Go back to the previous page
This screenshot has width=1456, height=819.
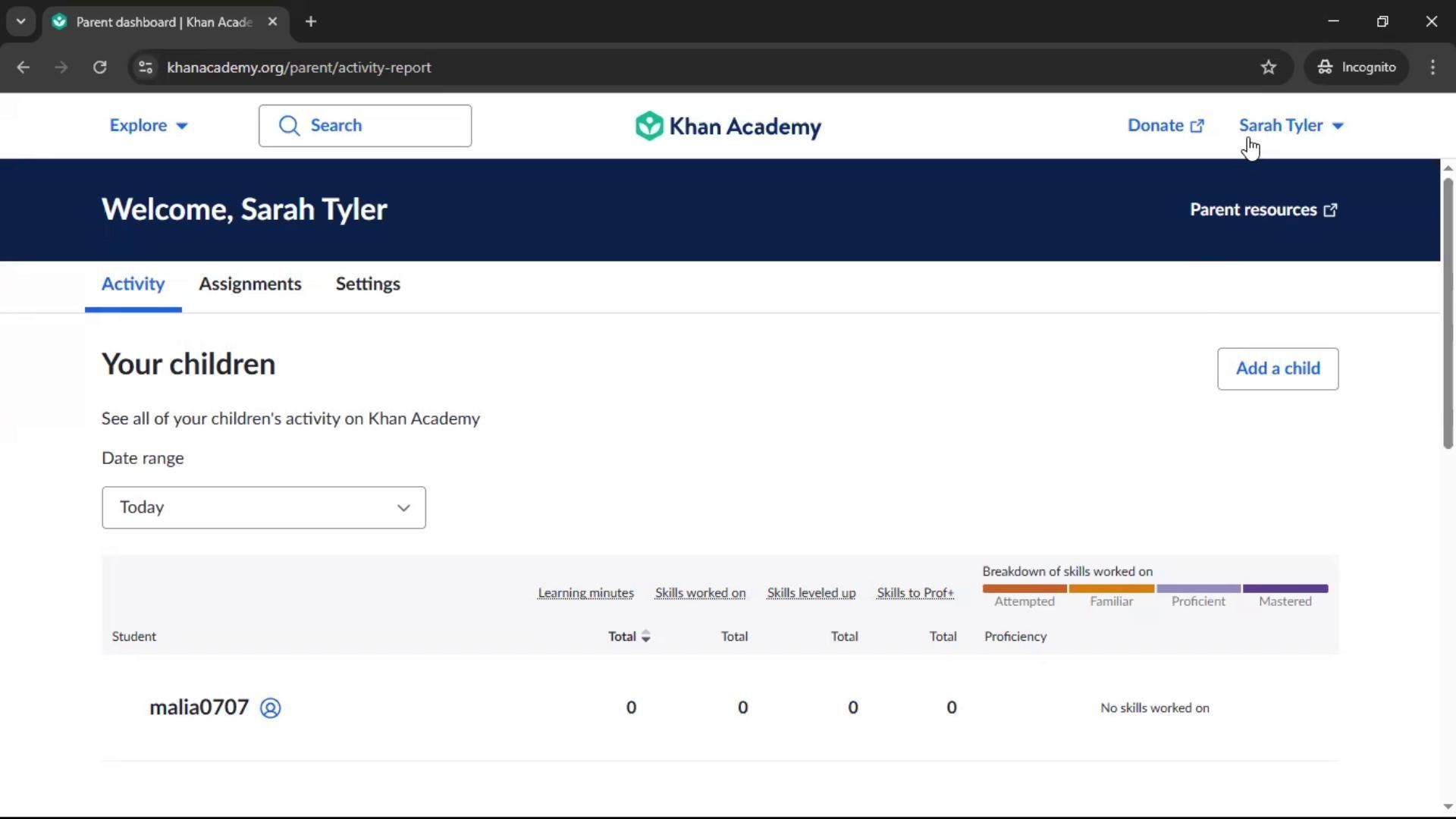click(23, 67)
